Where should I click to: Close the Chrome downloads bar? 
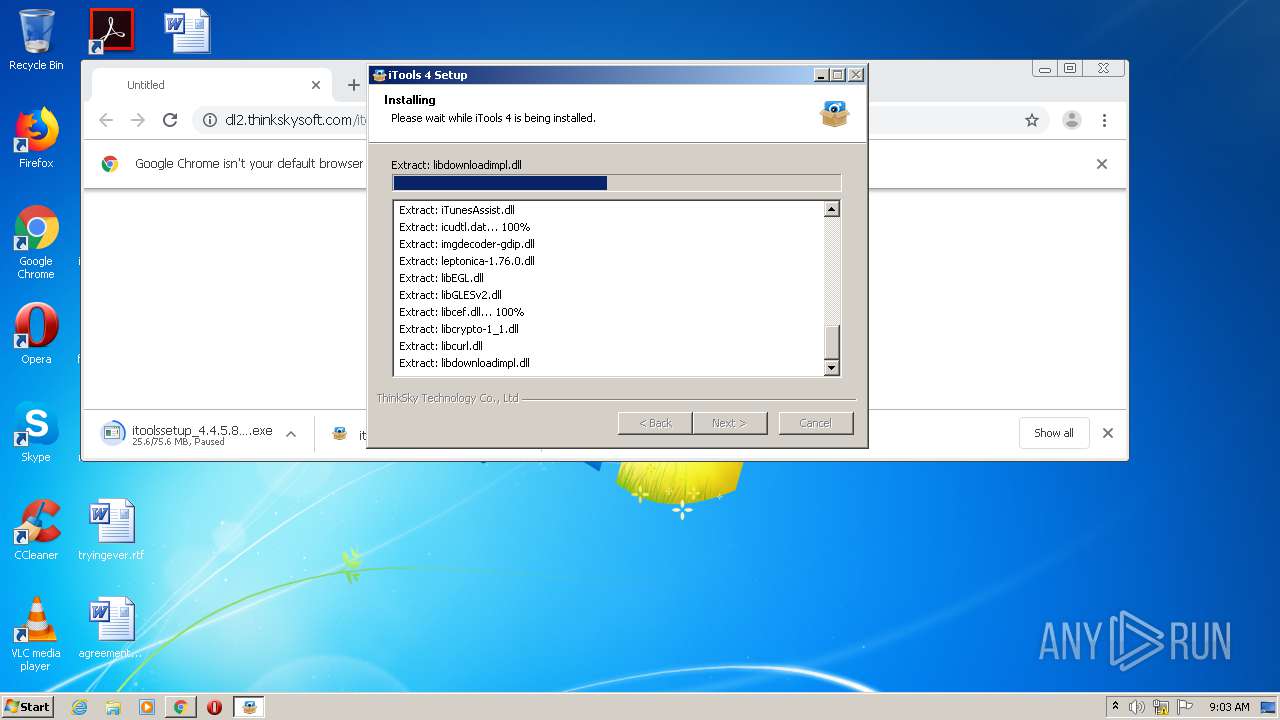(1107, 433)
